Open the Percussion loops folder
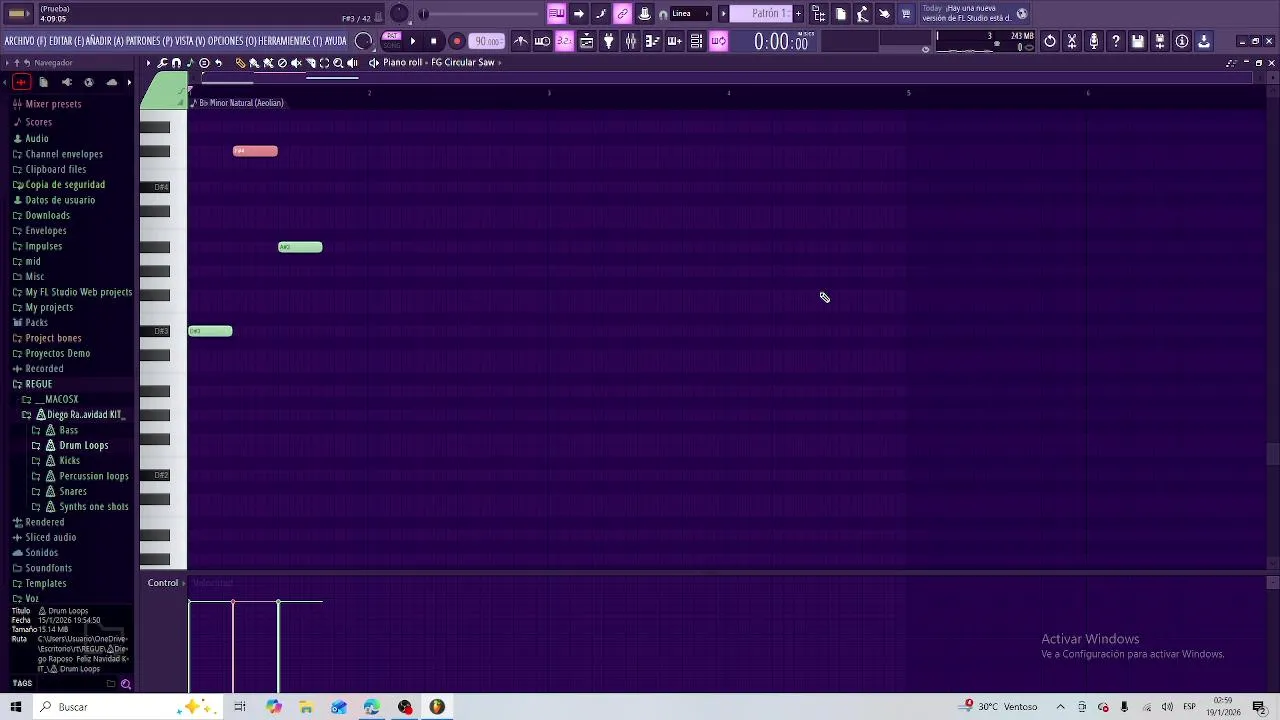This screenshot has height=720, width=1280. click(x=94, y=476)
